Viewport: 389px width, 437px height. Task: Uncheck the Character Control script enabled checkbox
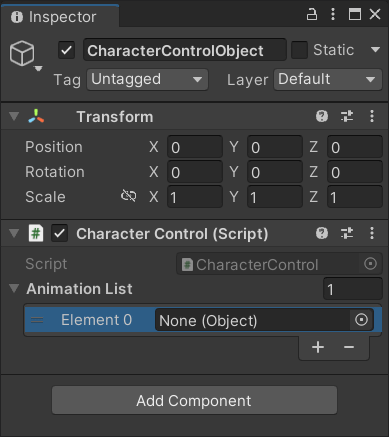[x=59, y=233]
